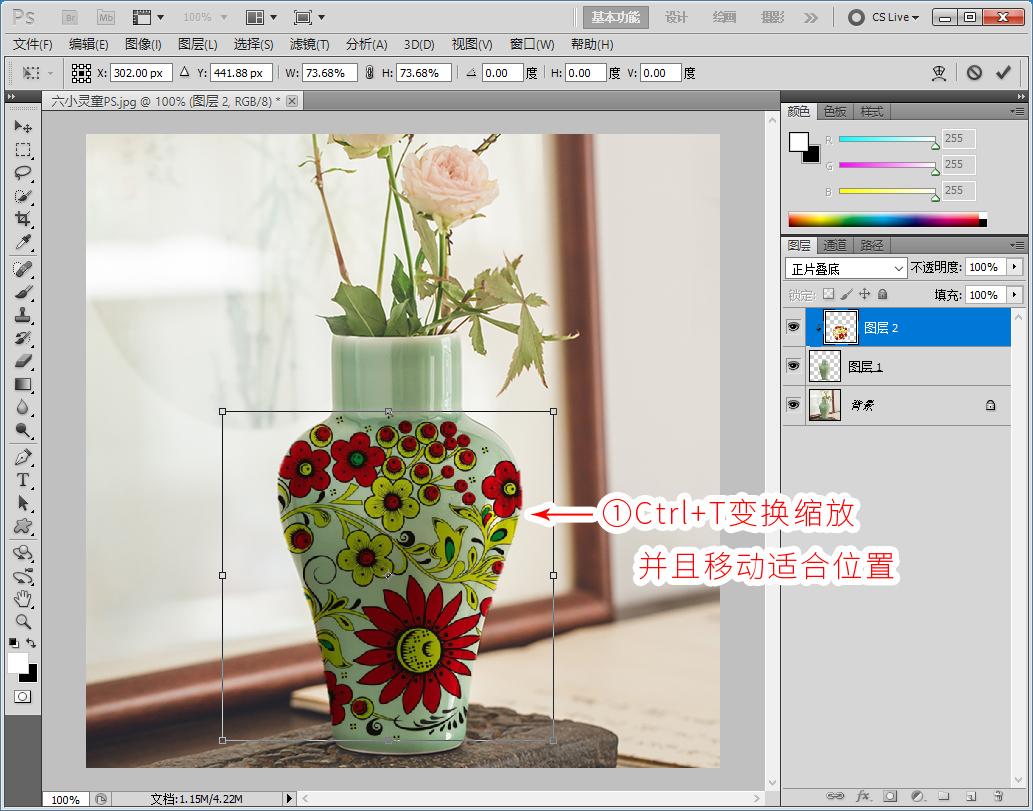Switch to the 通道 tab
This screenshot has width=1033, height=811.
click(835, 245)
